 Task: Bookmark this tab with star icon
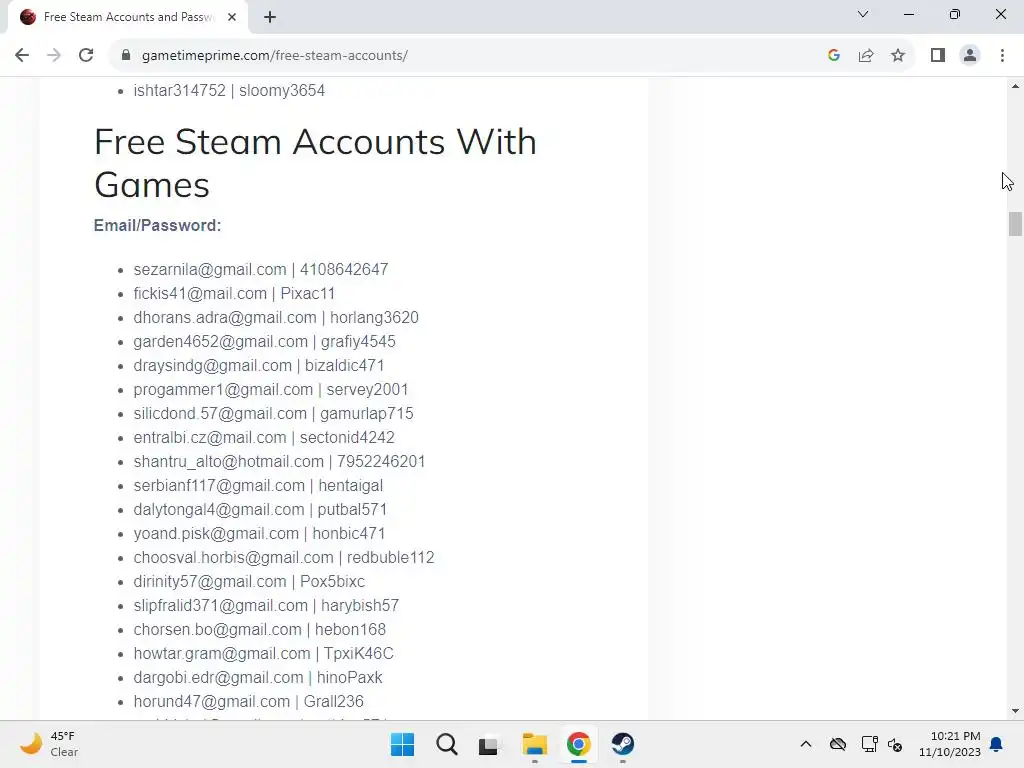click(x=898, y=56)
